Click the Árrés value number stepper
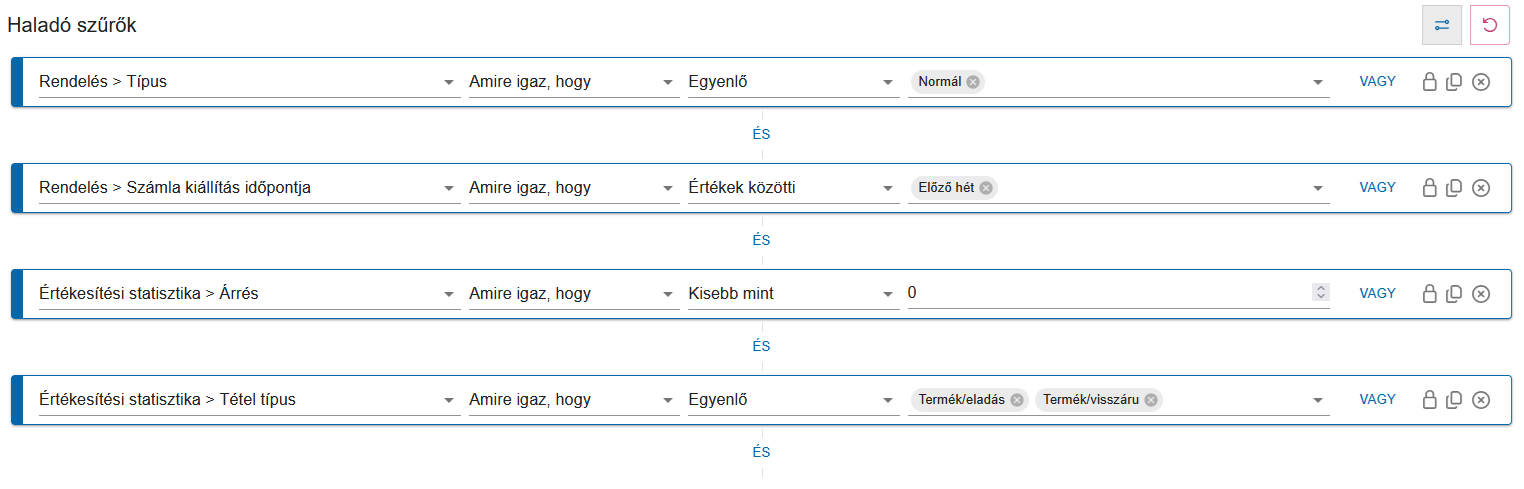The width and height of the screenshot is (1524, 489). pyautogui.click(x=1320, y=293)
